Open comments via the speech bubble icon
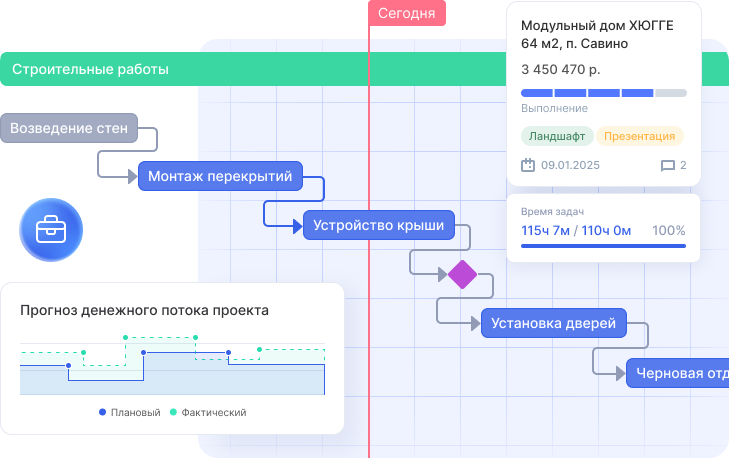729x458 pixels. [x=668, y=166]
